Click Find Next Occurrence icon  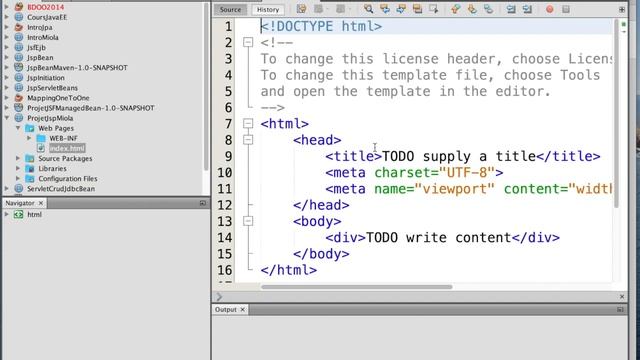tap(401, 9)
